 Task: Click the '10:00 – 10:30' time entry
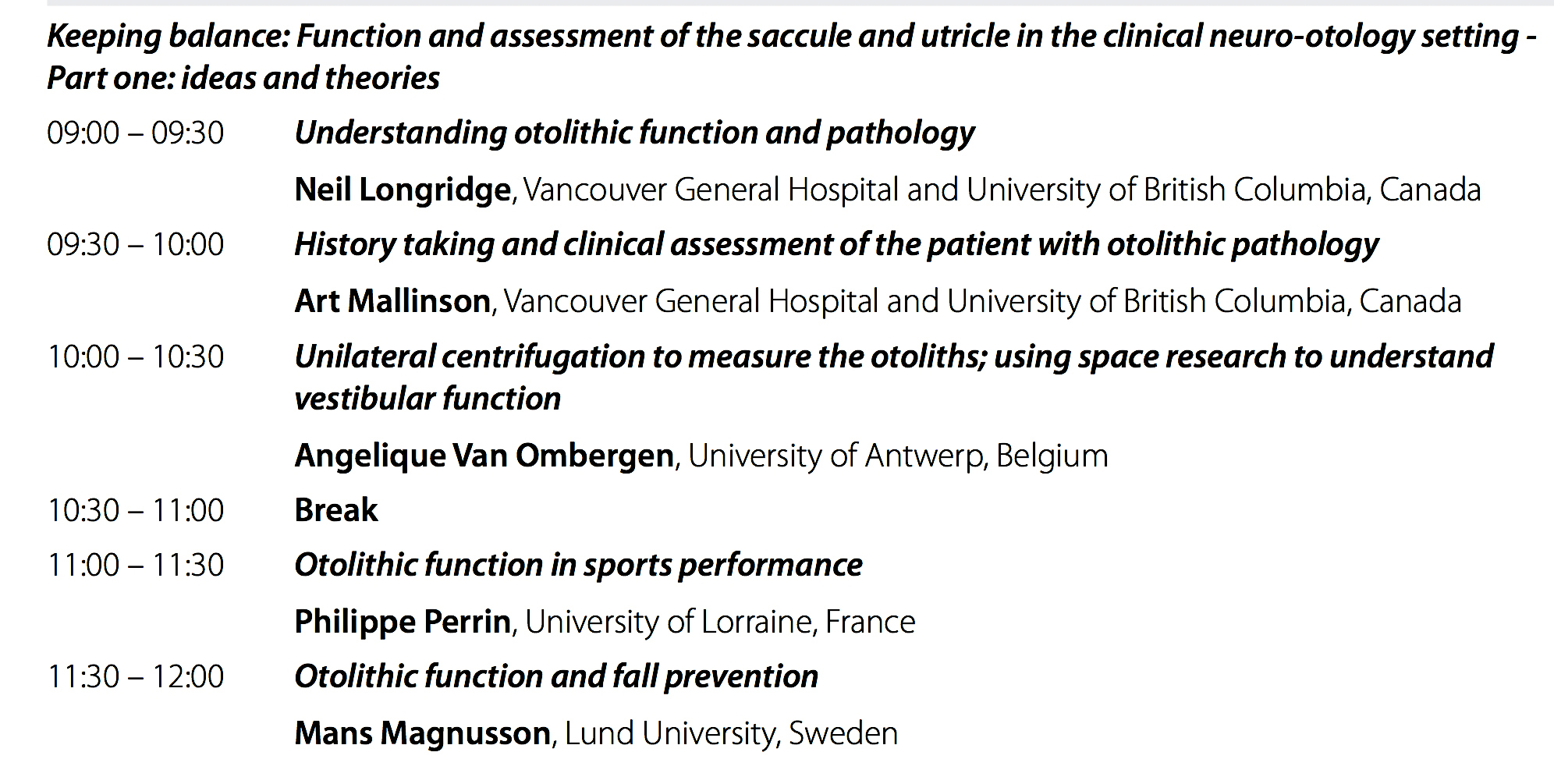tap(136, 357)
